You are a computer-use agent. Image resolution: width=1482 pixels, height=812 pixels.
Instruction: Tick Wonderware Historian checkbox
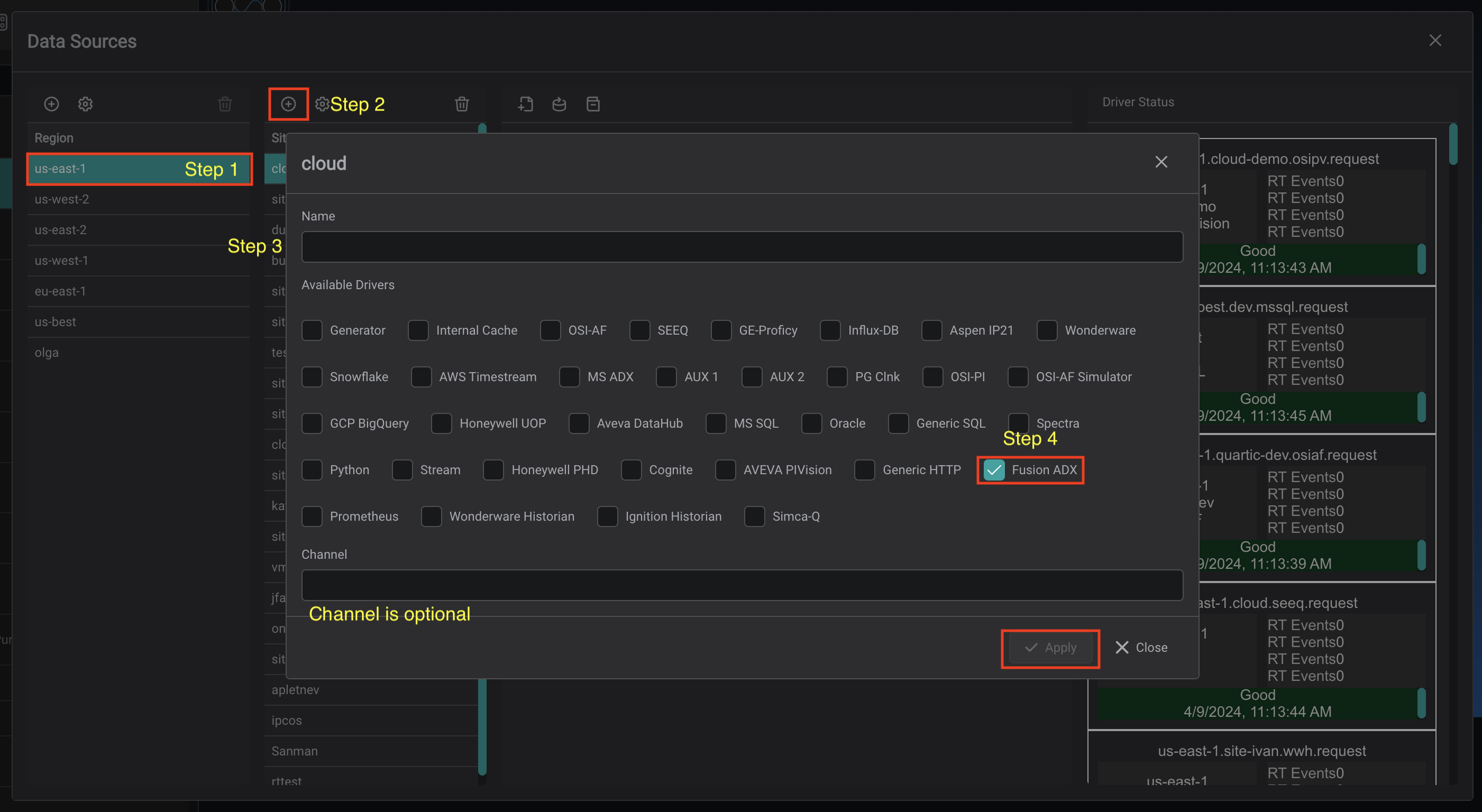[x=432, y=517]
